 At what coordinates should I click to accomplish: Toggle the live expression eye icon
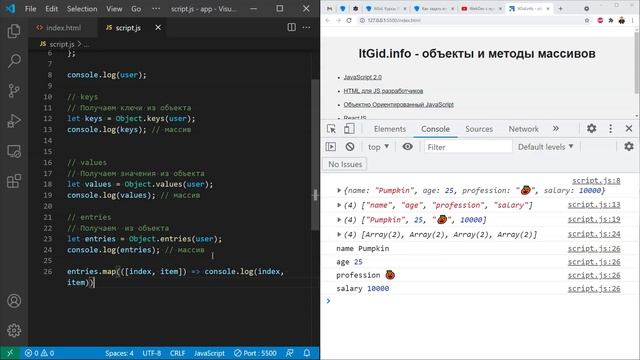click(x=407, y=147)
